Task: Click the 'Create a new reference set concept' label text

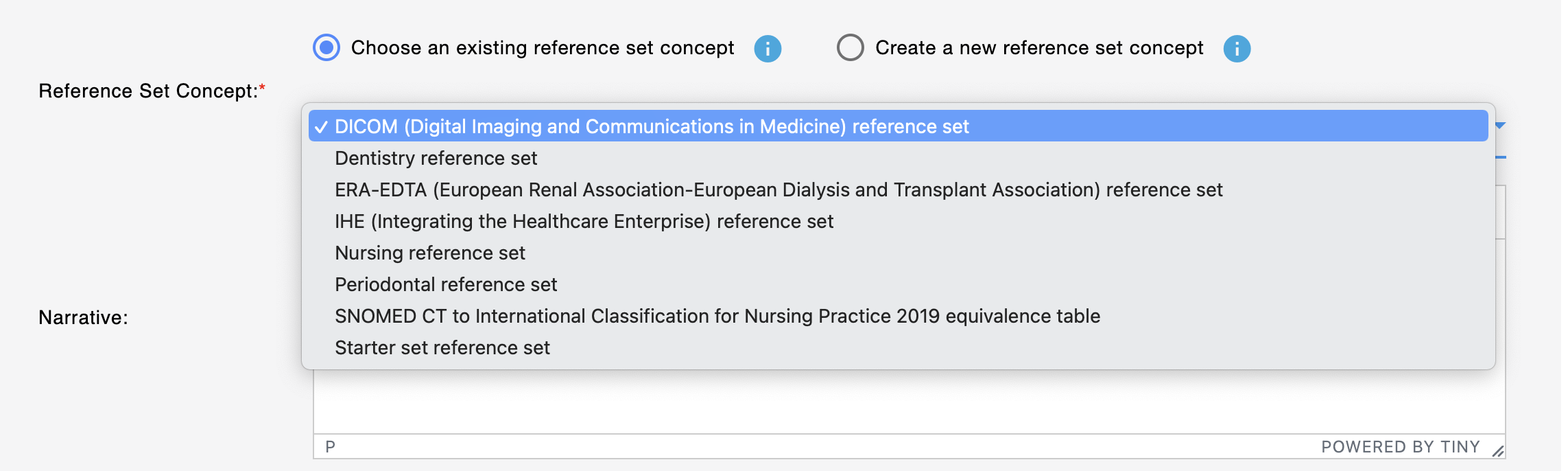Action: pos(1039,48)
